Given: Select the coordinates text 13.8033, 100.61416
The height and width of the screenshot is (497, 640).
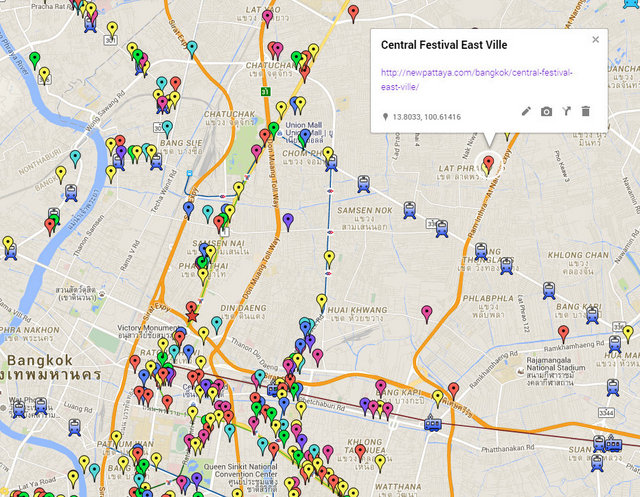Looking at the screenshot, I should coord(427,117).
